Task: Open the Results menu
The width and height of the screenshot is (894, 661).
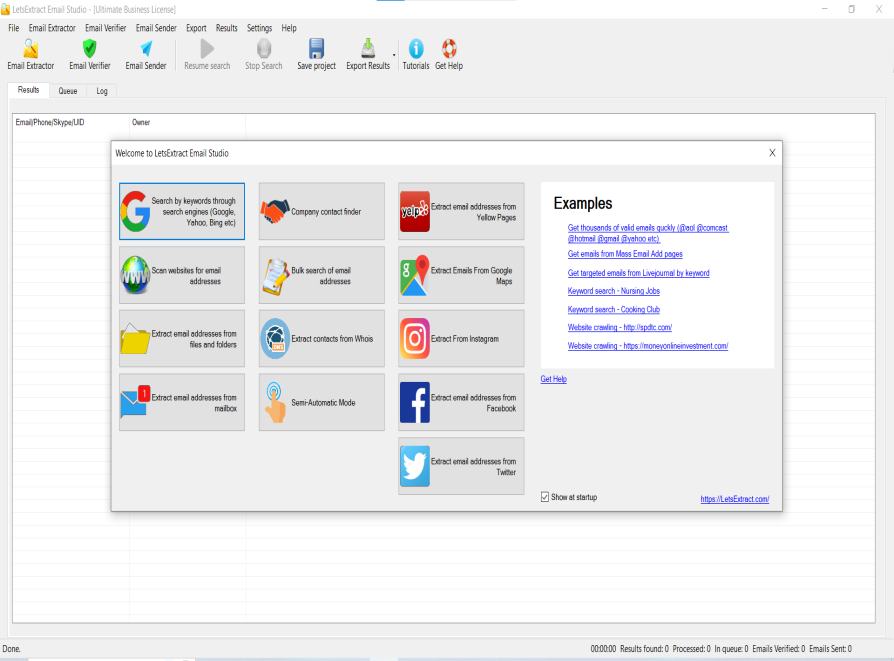Action: [226, 28]
